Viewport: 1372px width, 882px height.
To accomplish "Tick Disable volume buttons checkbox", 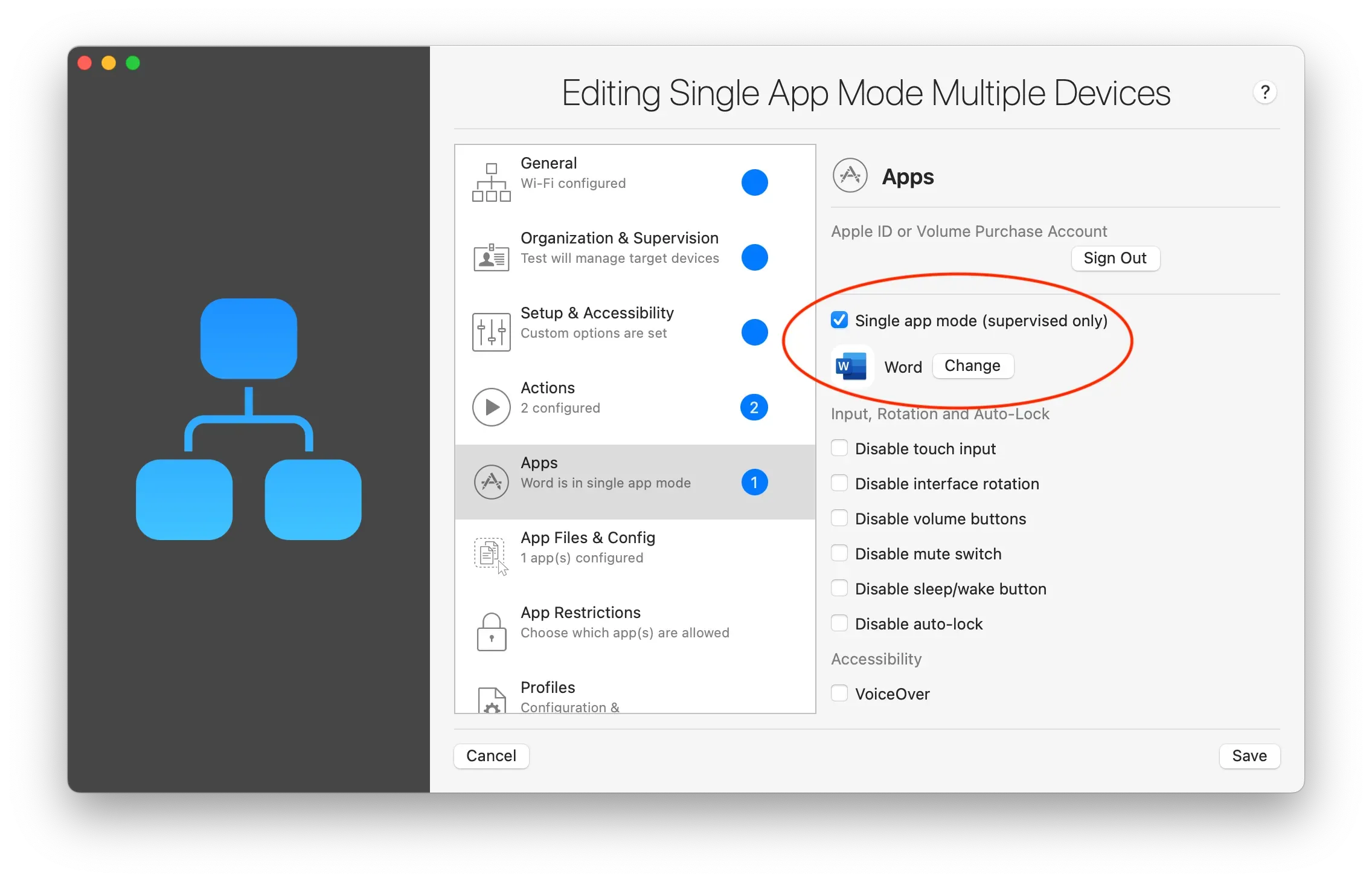I will pos(839,518).
